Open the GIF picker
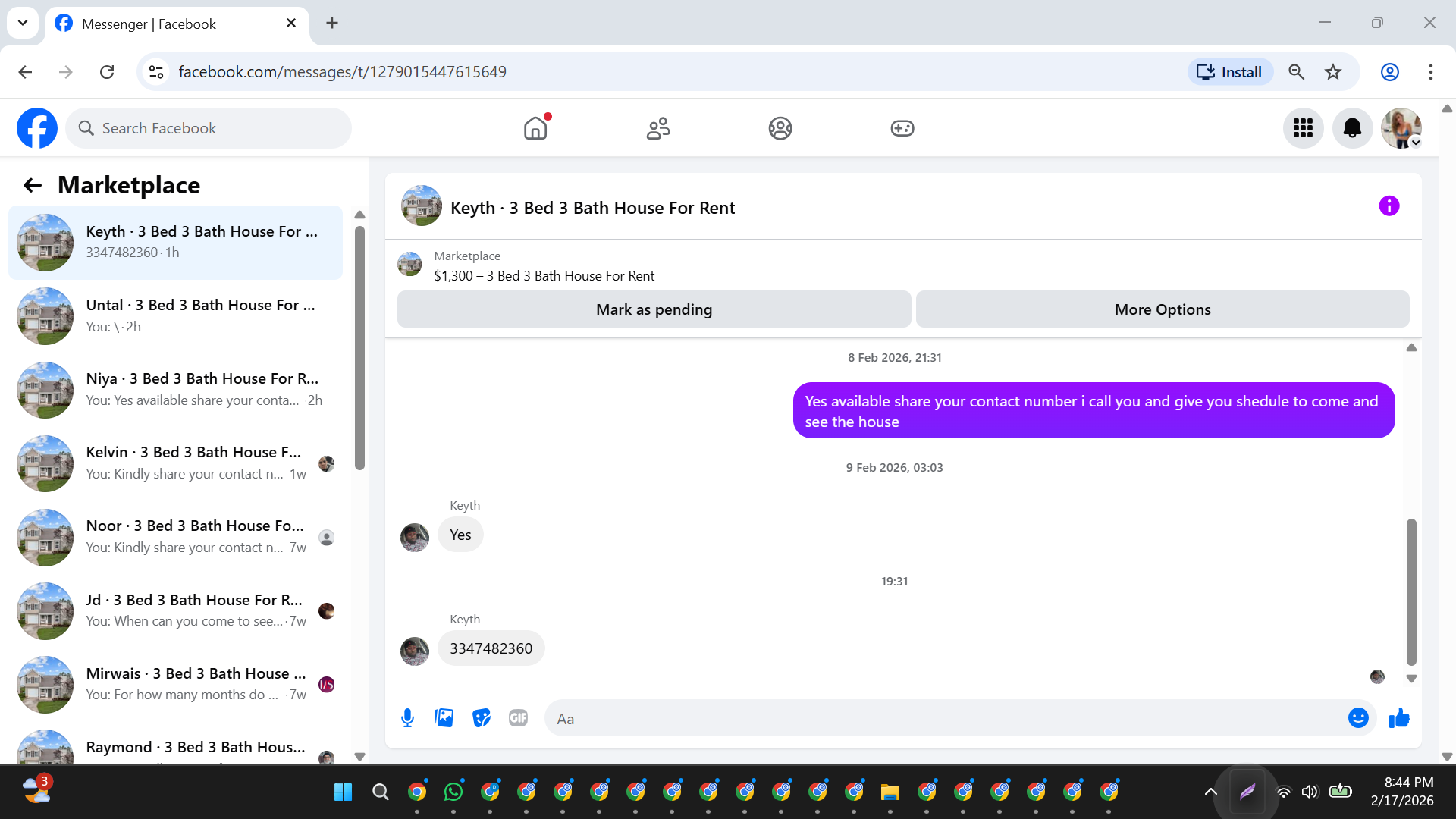 point(518,718)
